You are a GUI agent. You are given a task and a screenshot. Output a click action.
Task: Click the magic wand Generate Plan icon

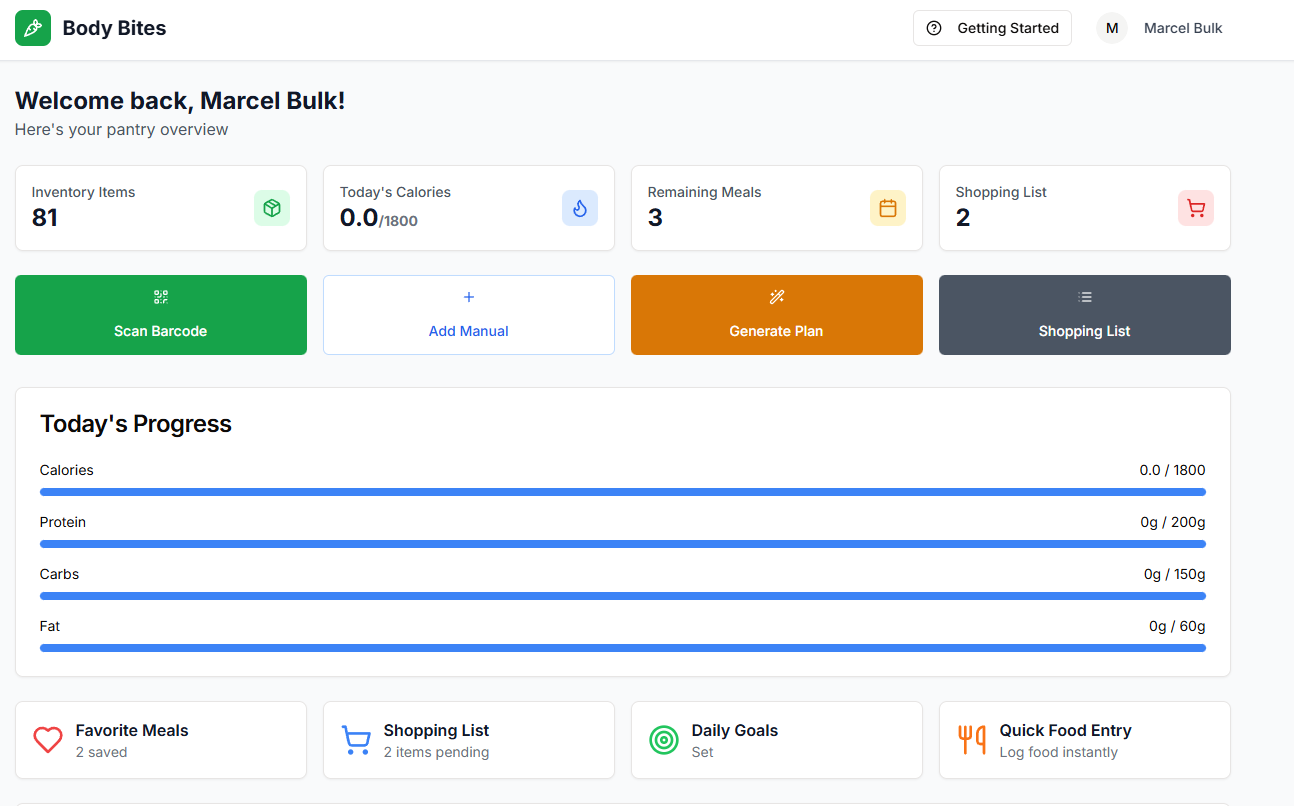777,297
